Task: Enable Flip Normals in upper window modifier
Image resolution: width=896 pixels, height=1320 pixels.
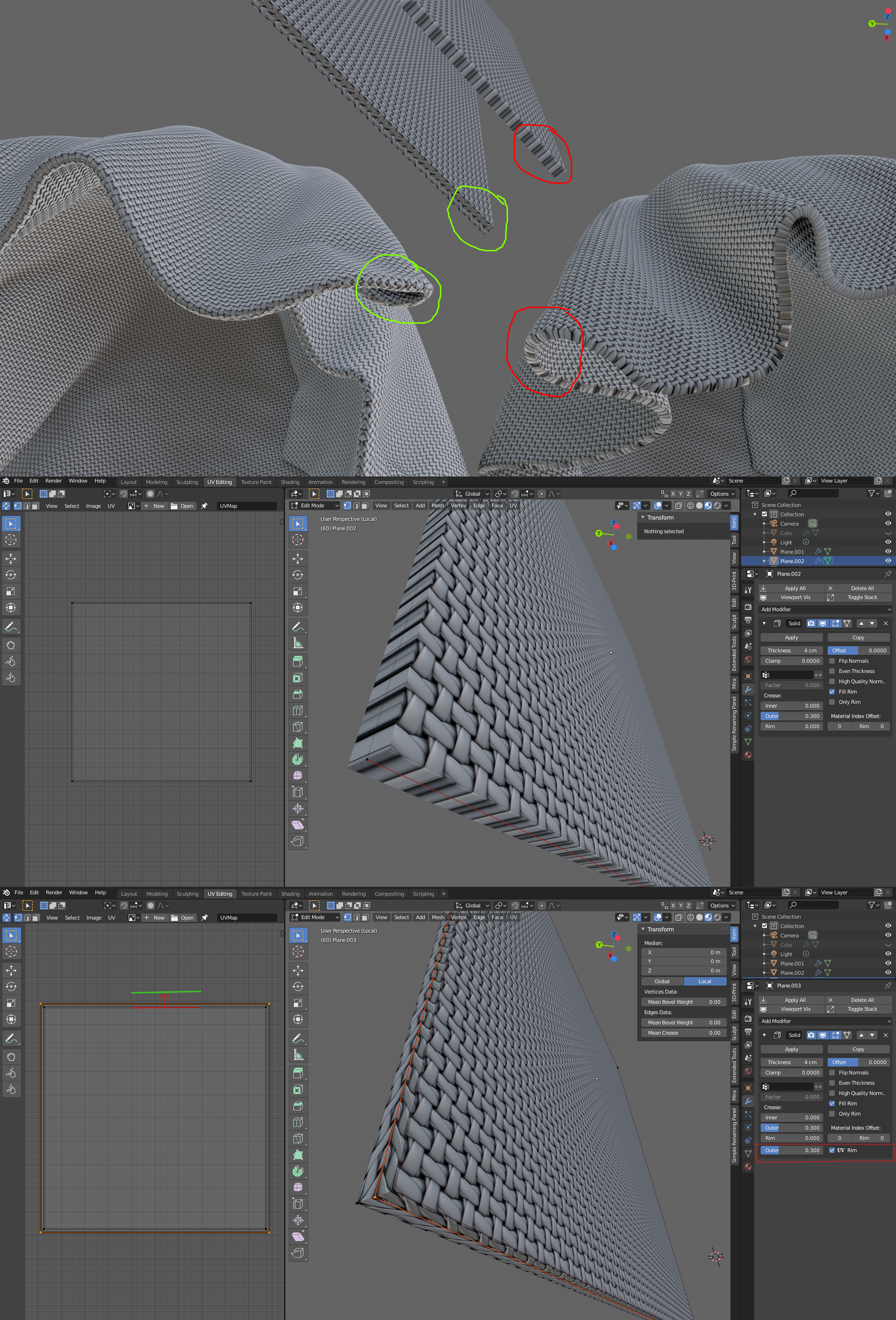Action: pos(832,661)
